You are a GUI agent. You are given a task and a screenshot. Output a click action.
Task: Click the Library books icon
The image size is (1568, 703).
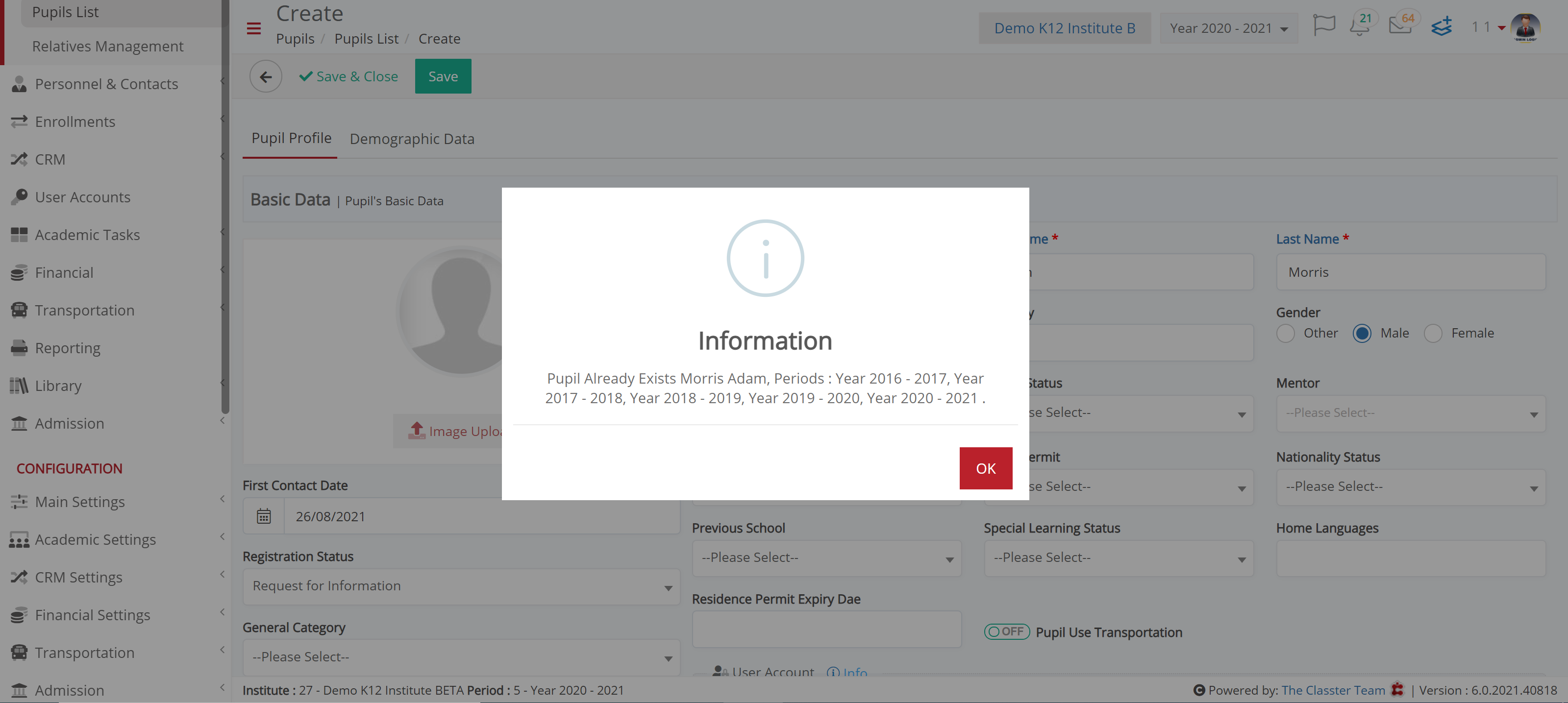point(19,386)
